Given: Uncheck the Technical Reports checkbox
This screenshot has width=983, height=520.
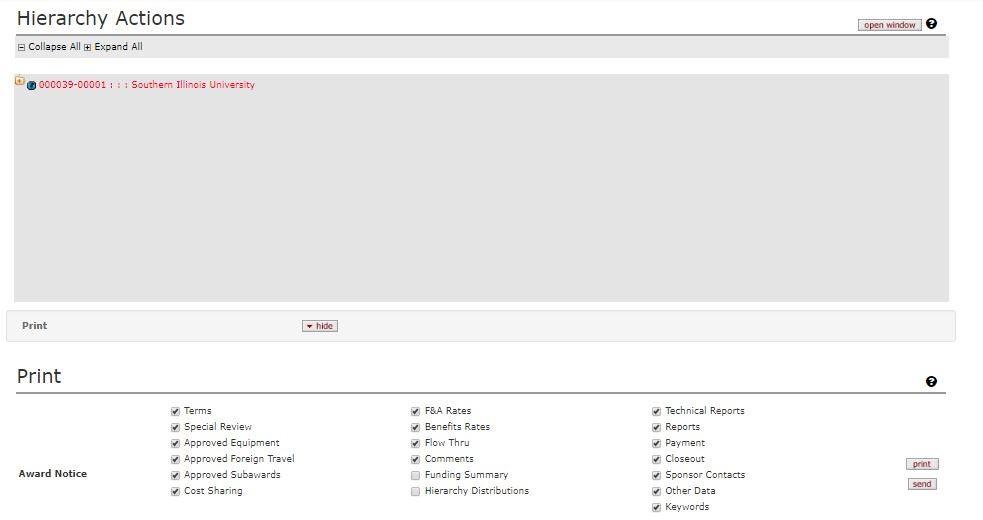Looking at the screenshot, I should click(657, 411).
